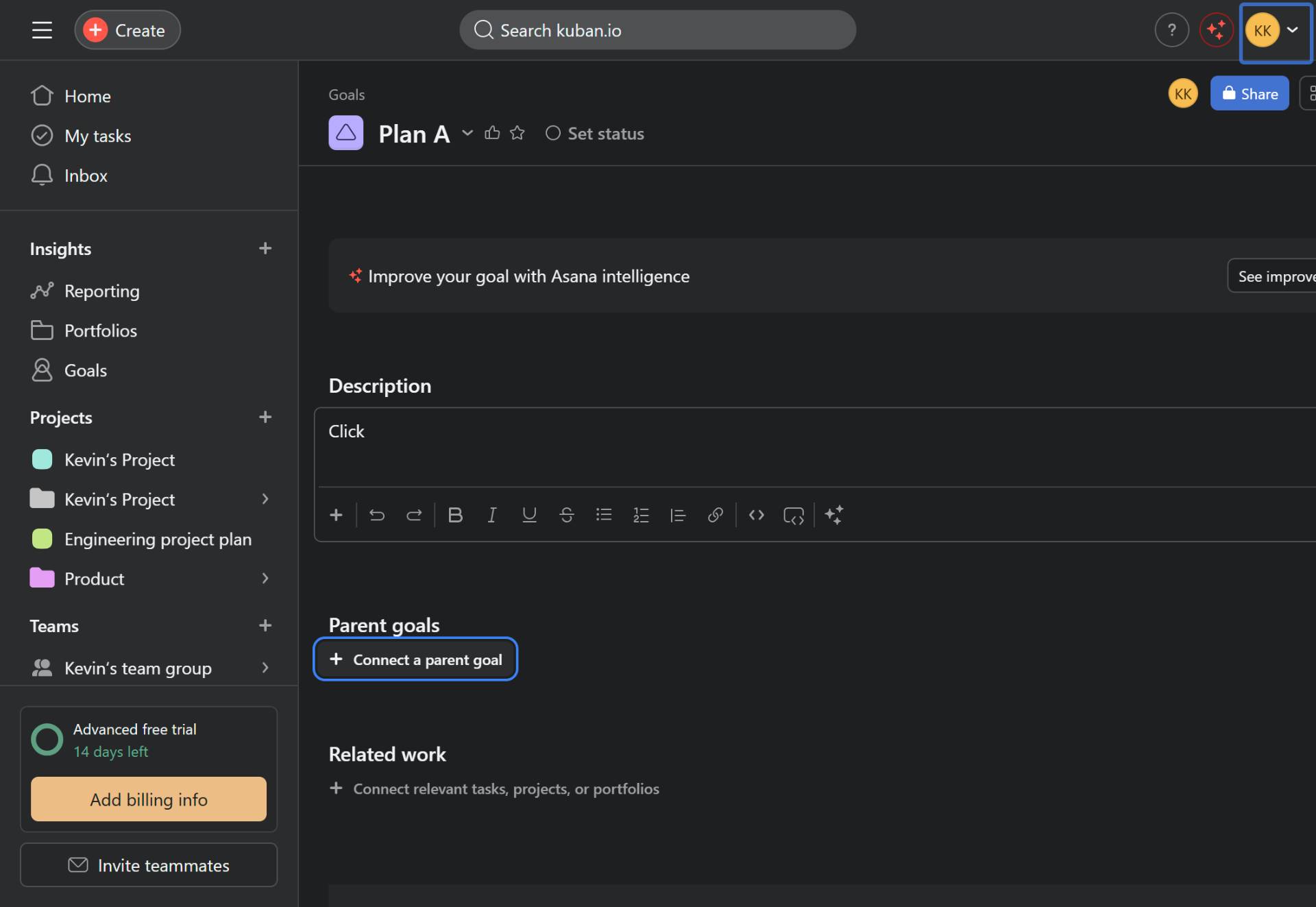
Task: Add a new team with plus icon
Action: click(x=265, y=625)
